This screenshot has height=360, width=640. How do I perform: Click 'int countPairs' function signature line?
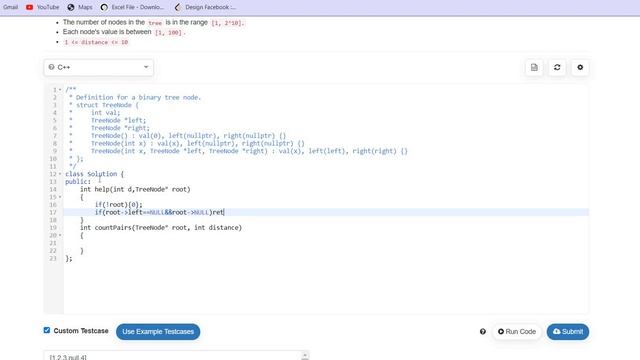[161, 228]
